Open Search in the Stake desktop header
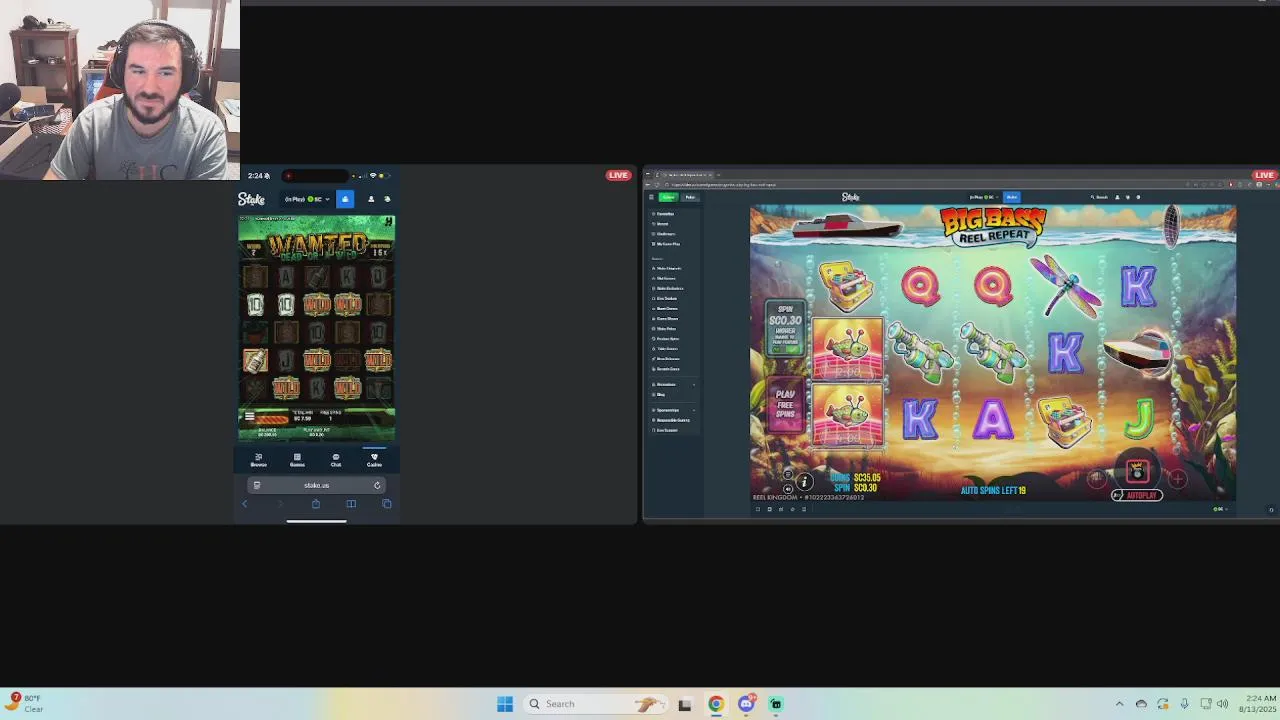 coord(1099,197)
